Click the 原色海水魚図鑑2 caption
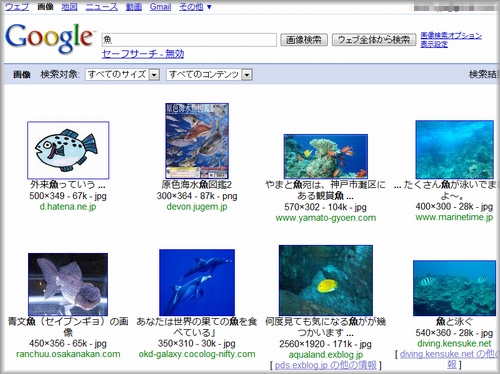 197,184
